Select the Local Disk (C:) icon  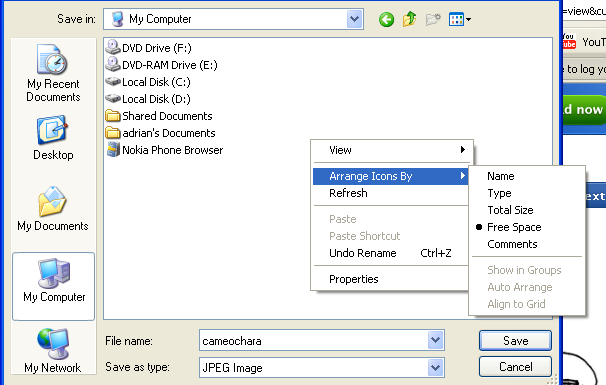click(113, 82)
